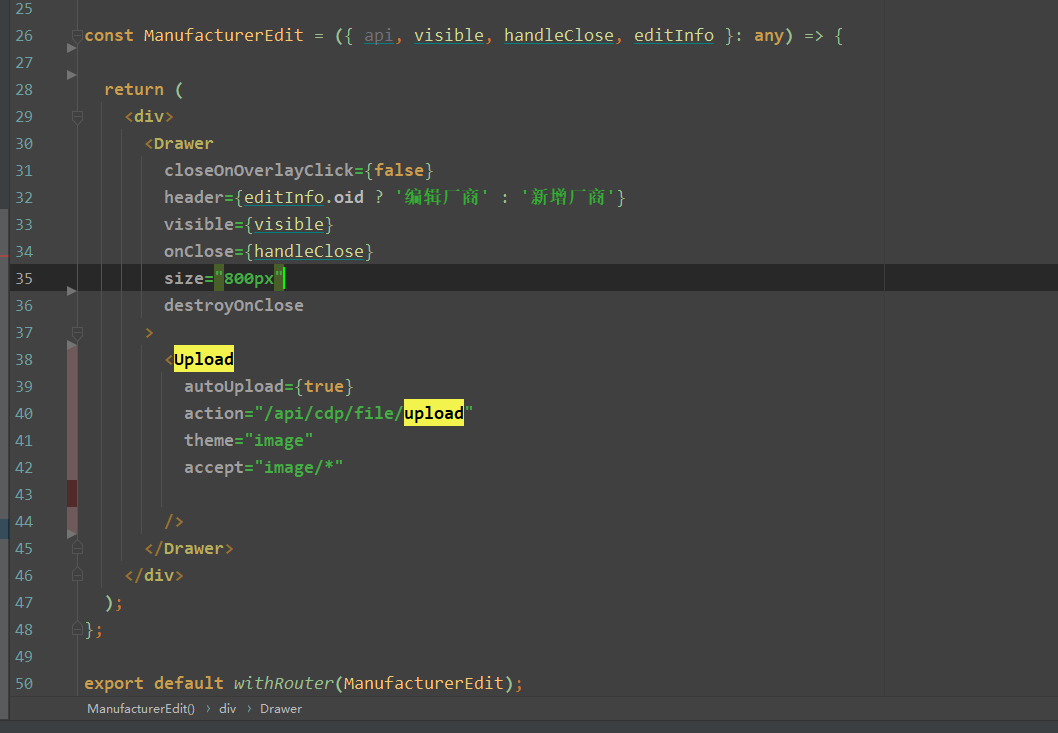Collapse the div fold marker on line 29

[78, 117]
